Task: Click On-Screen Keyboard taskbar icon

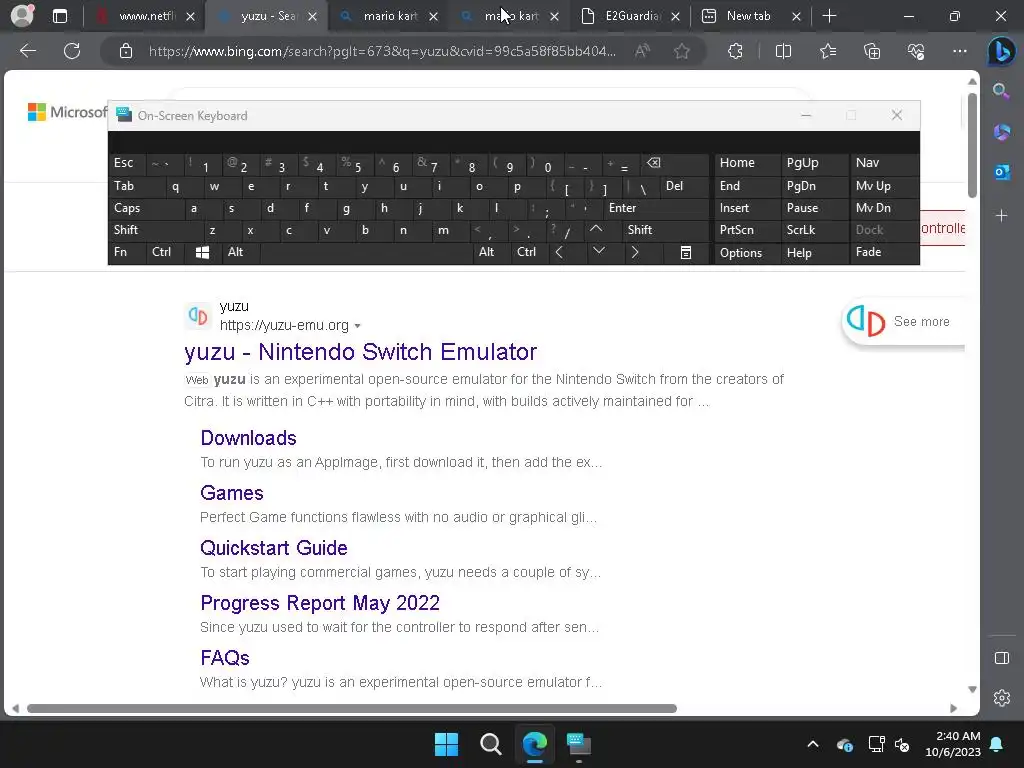Action: [x=579, y=744]
